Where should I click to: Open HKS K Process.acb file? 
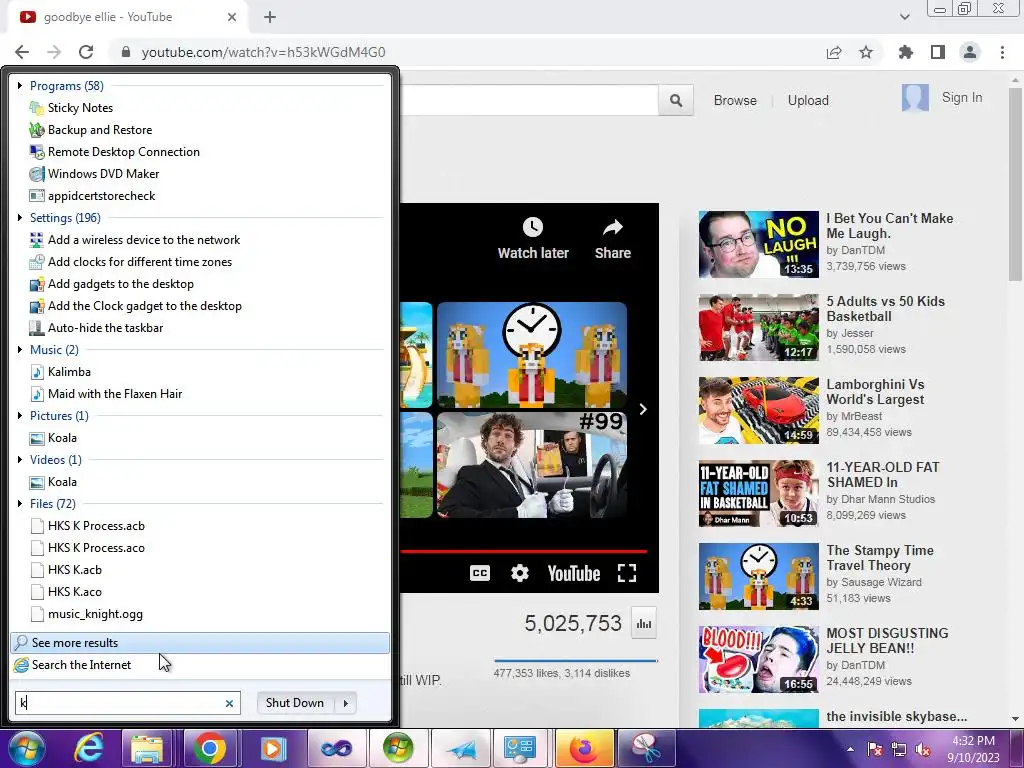point(87,526)
